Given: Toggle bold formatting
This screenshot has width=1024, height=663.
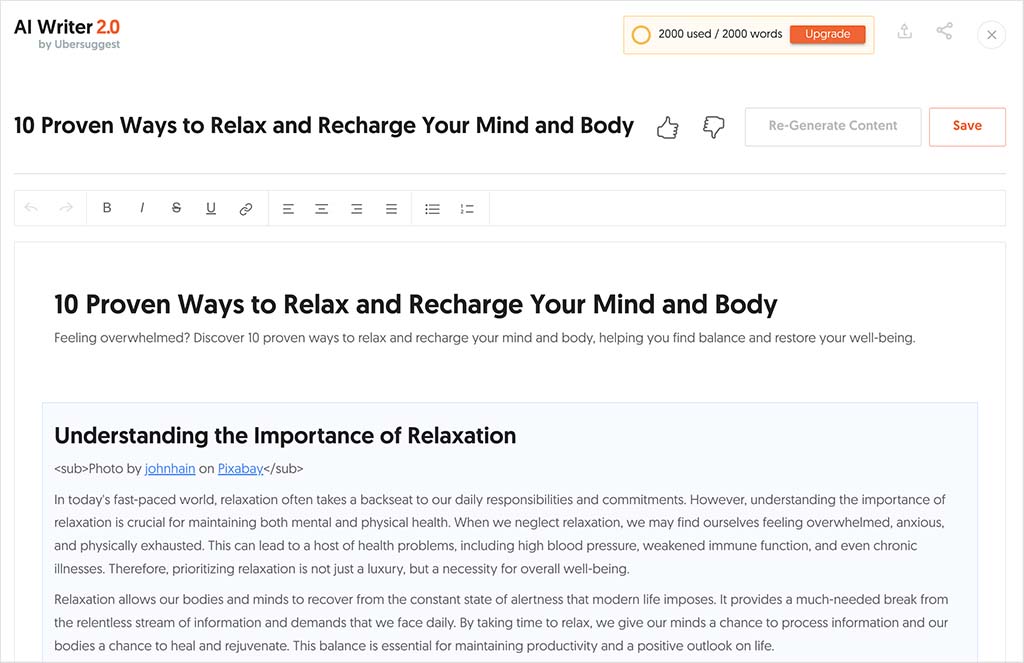Looking at the screenshot, I should point(107,208).
